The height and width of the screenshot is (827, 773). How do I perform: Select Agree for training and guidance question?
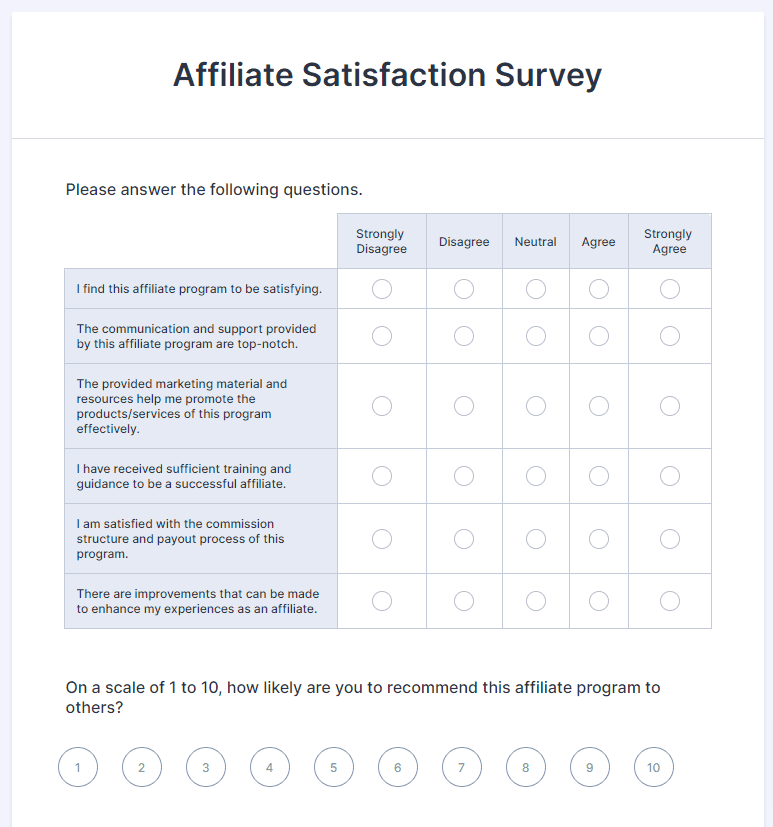598,475
